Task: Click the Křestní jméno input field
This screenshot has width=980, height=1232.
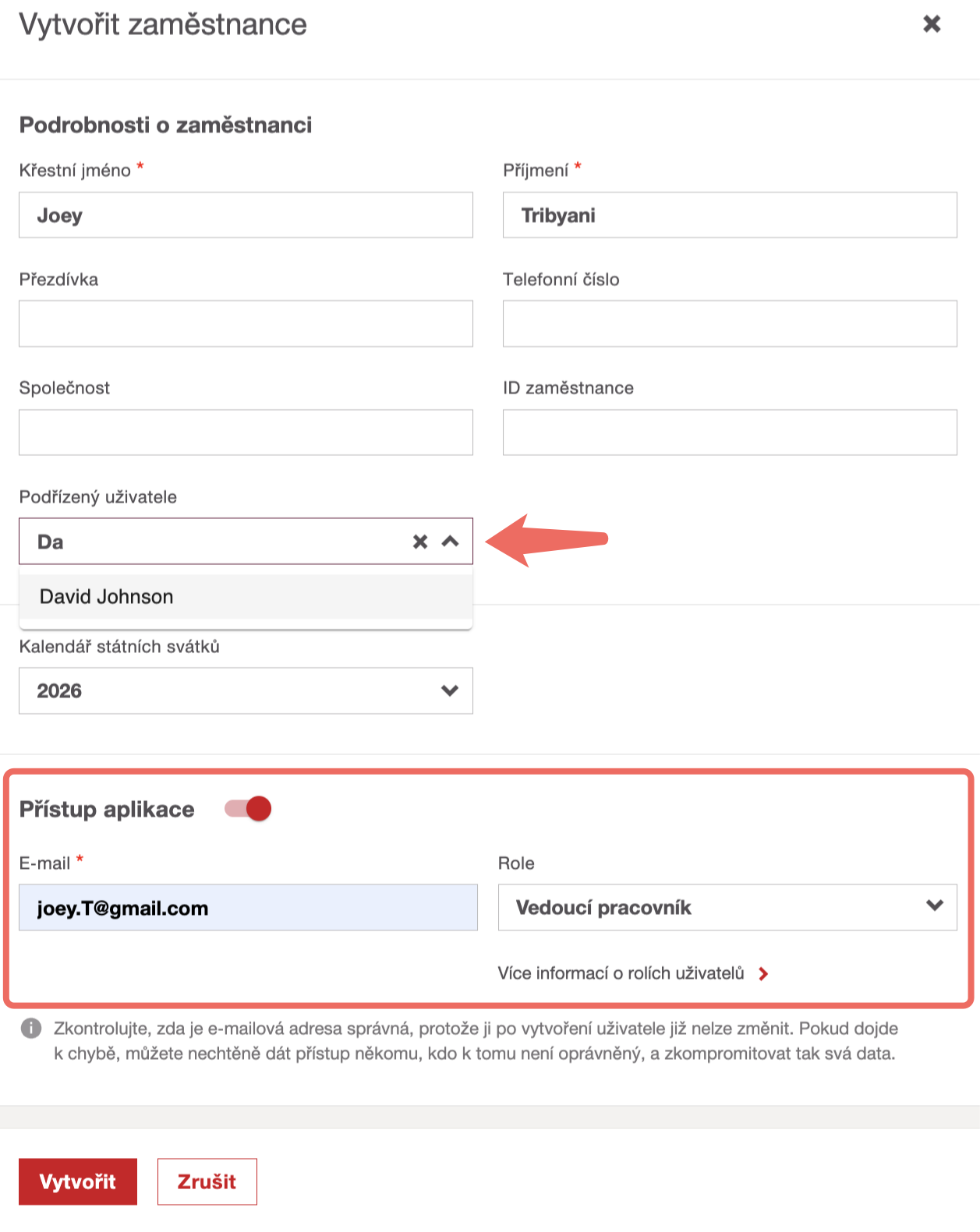Action: pyautogui.click(x=246, y=215)
